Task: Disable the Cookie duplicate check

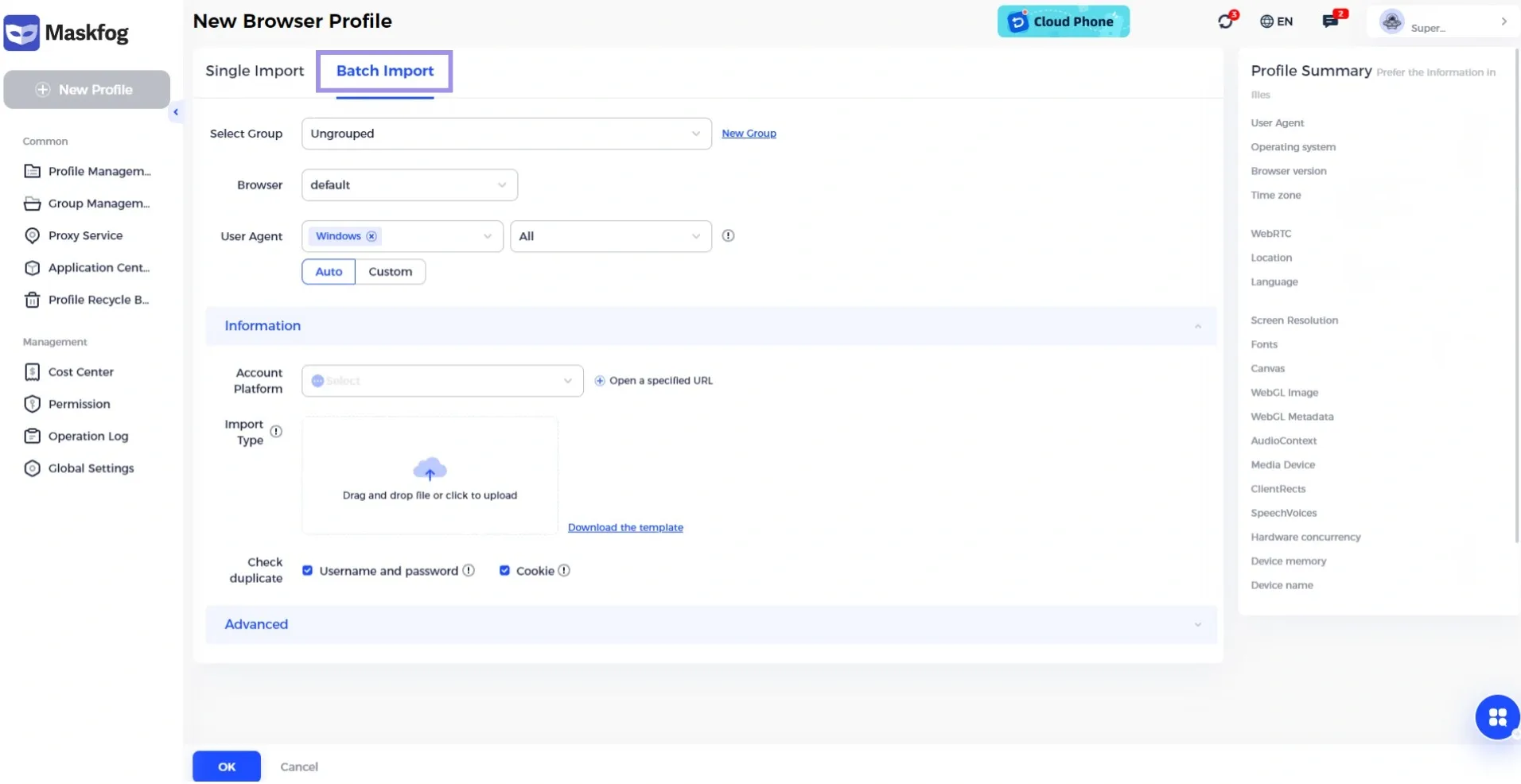Action: coord(504,570)
